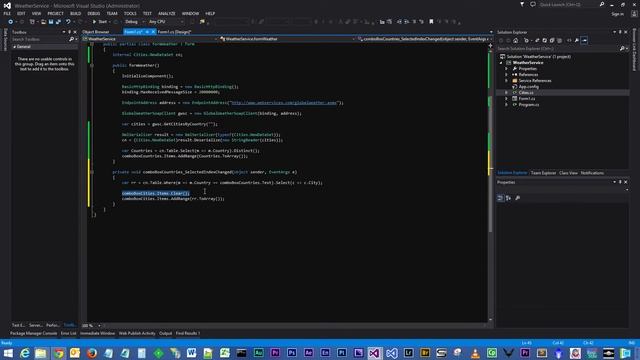
Task: Click the Categorized icon in Properties panel
Action: click(500, 198)
